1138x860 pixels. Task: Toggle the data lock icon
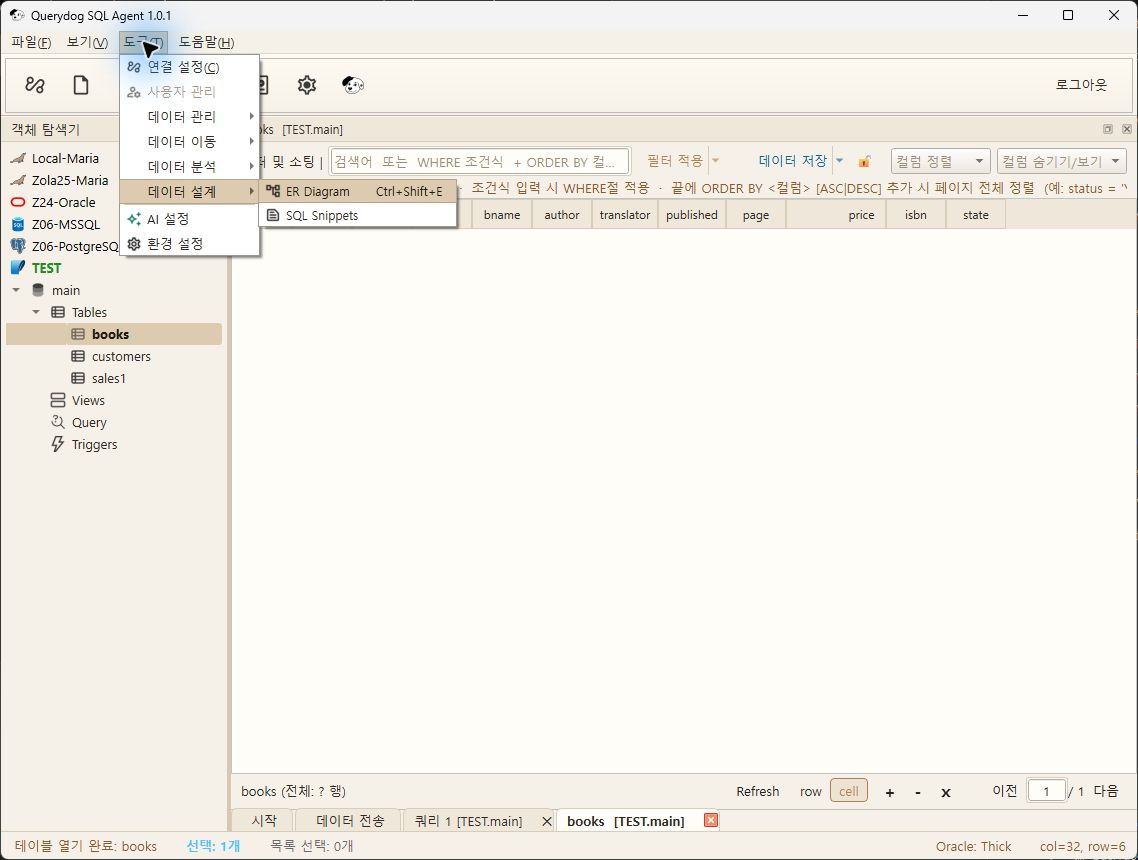[x=864, y=161]
